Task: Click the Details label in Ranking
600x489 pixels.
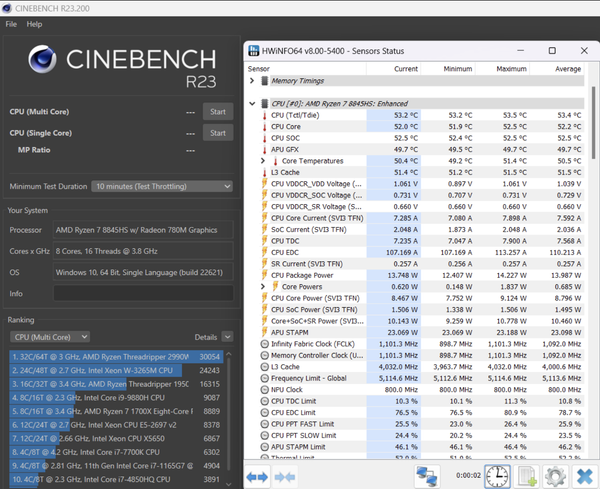Action: point(205,337)
